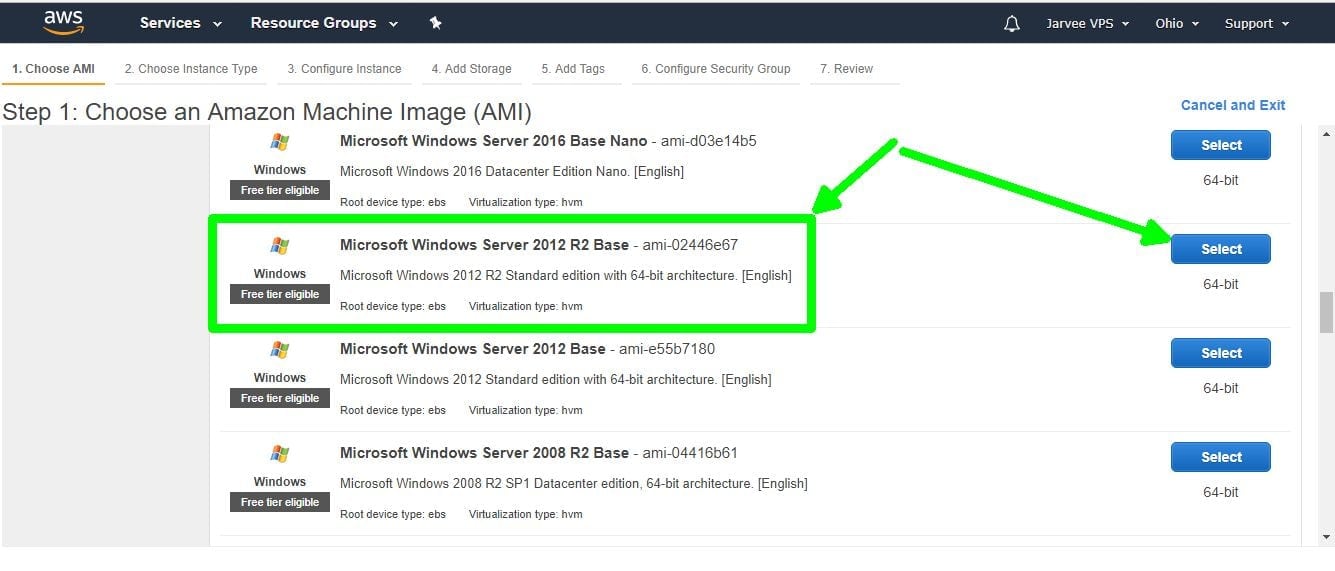Click the Free tier eligible badge for 2012 Base
The height and width of the screenshot is (571, 1335).
coord(280,398)
